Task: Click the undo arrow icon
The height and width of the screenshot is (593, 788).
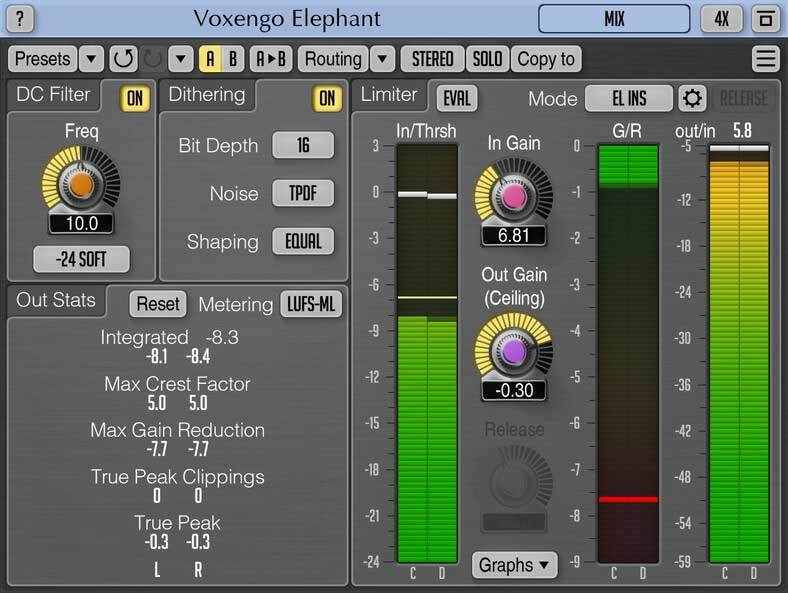Action: [x=123, y=59]
